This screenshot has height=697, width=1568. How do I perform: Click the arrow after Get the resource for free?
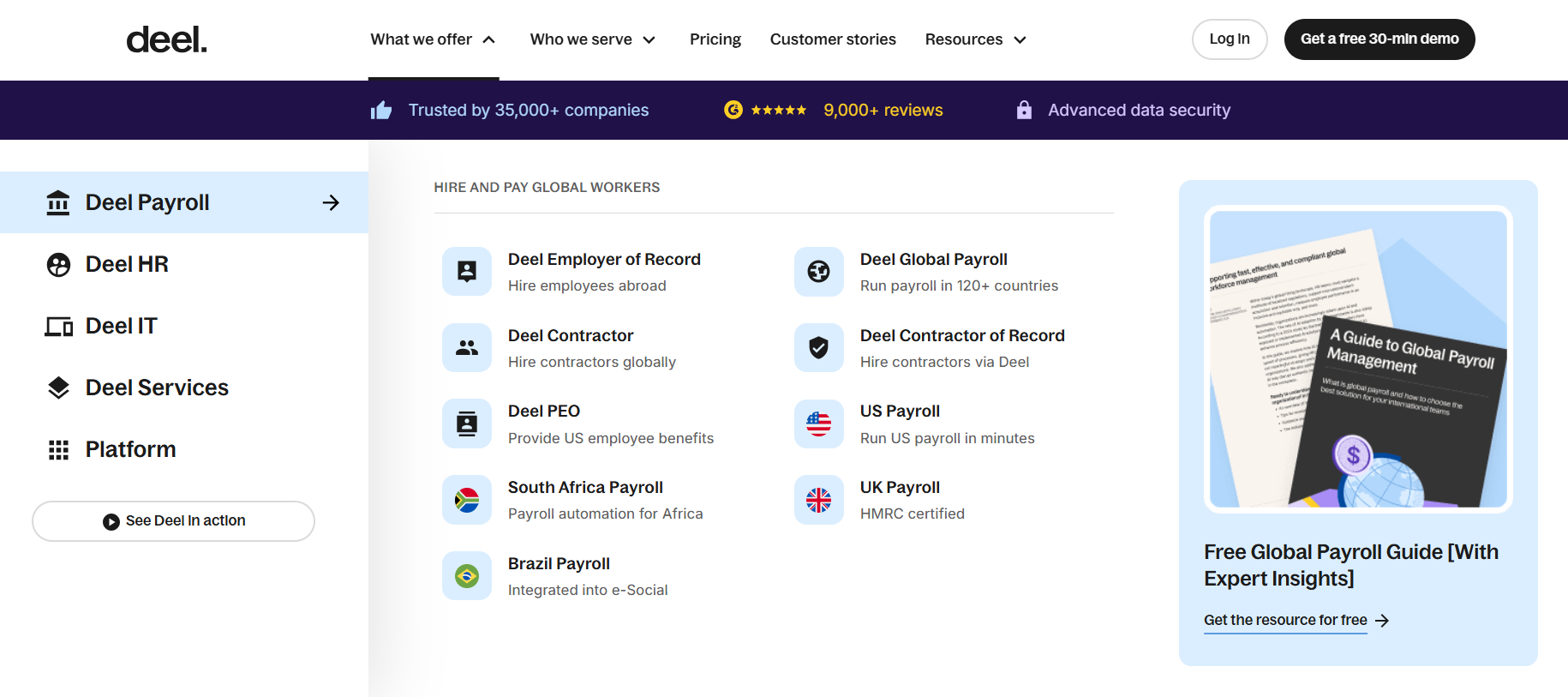[x=1382, y=621]
